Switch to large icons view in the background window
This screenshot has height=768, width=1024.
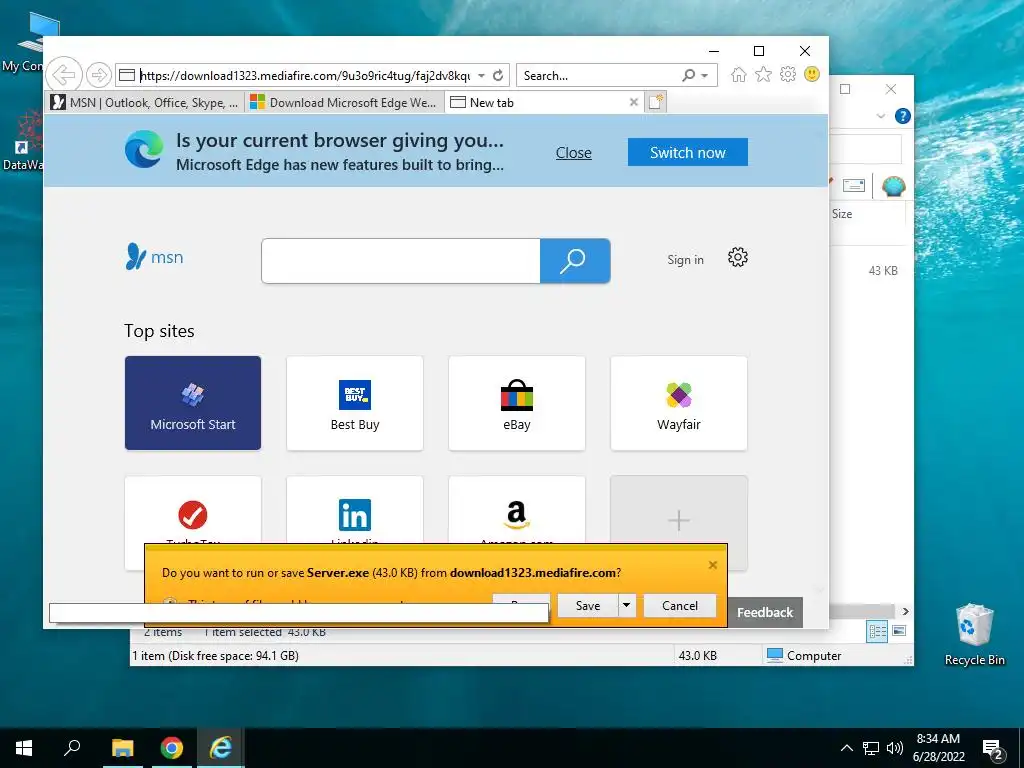(899, 631)
